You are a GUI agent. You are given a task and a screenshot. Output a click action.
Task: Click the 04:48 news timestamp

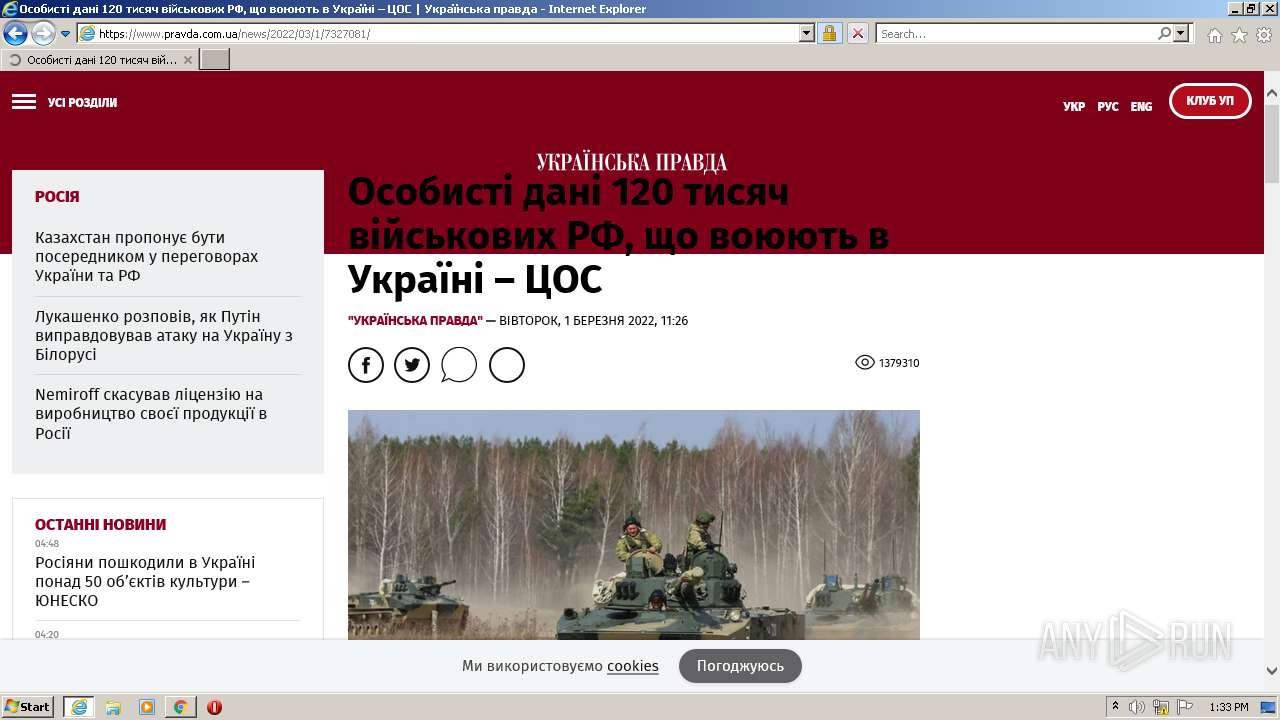pos(47,544)
